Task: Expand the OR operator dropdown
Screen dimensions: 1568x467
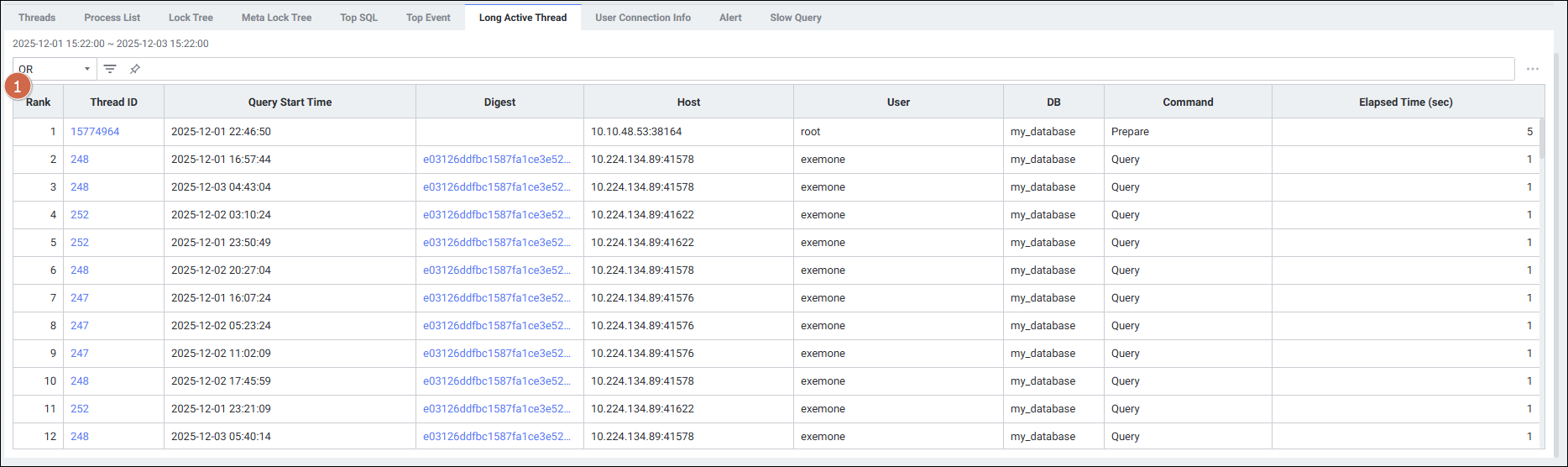Action: point(55,69)
